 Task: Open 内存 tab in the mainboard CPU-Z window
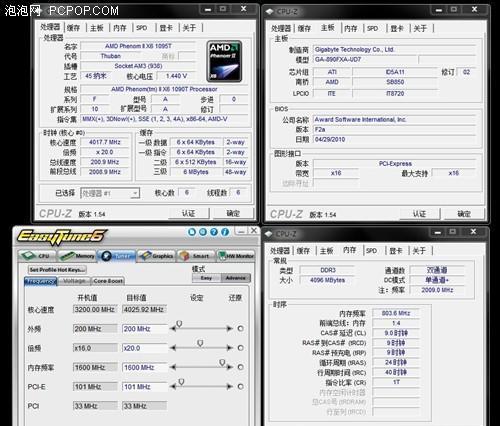tap(351, 29)
